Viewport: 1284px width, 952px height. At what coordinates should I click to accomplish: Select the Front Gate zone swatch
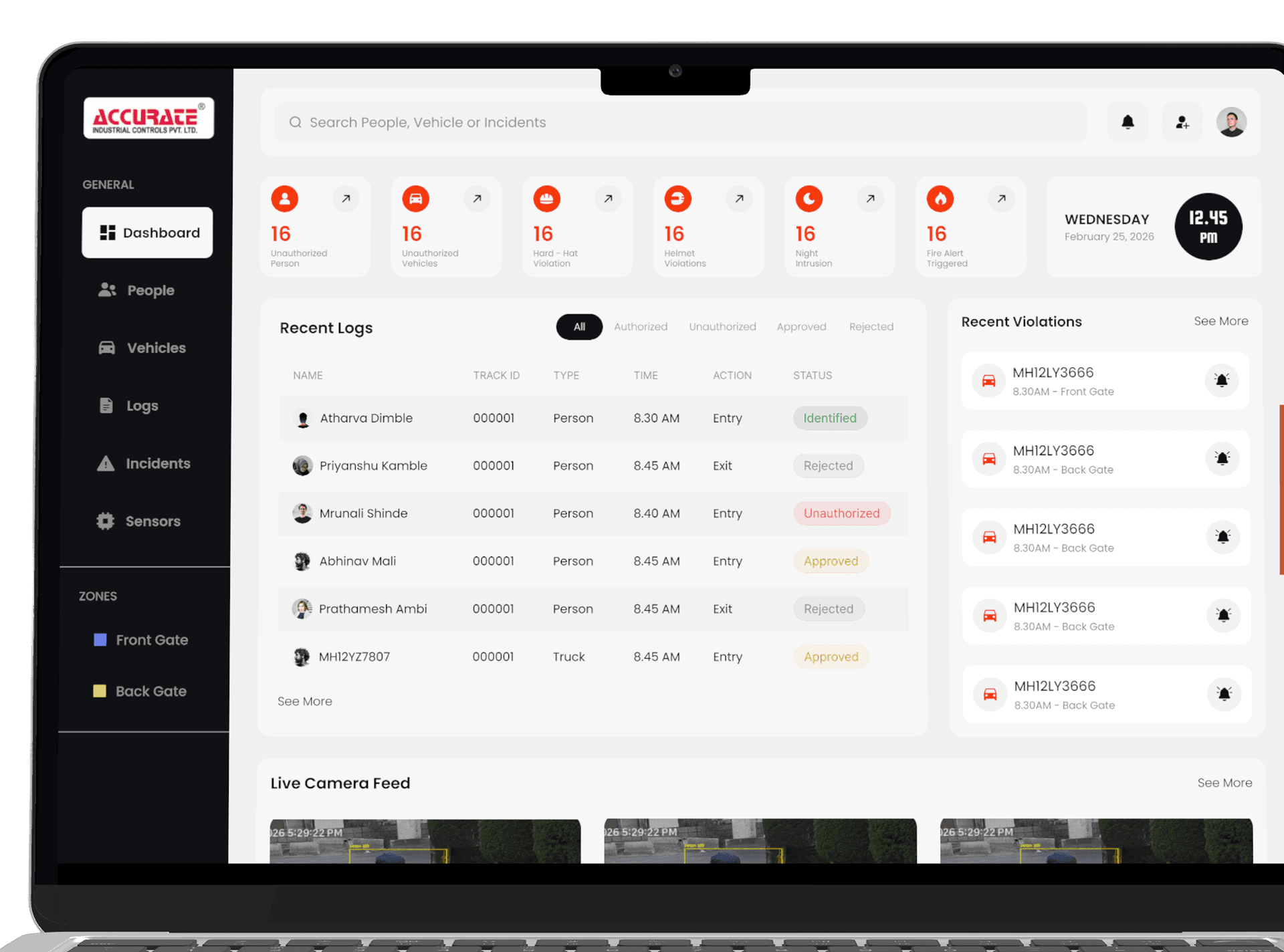point(100,640)
